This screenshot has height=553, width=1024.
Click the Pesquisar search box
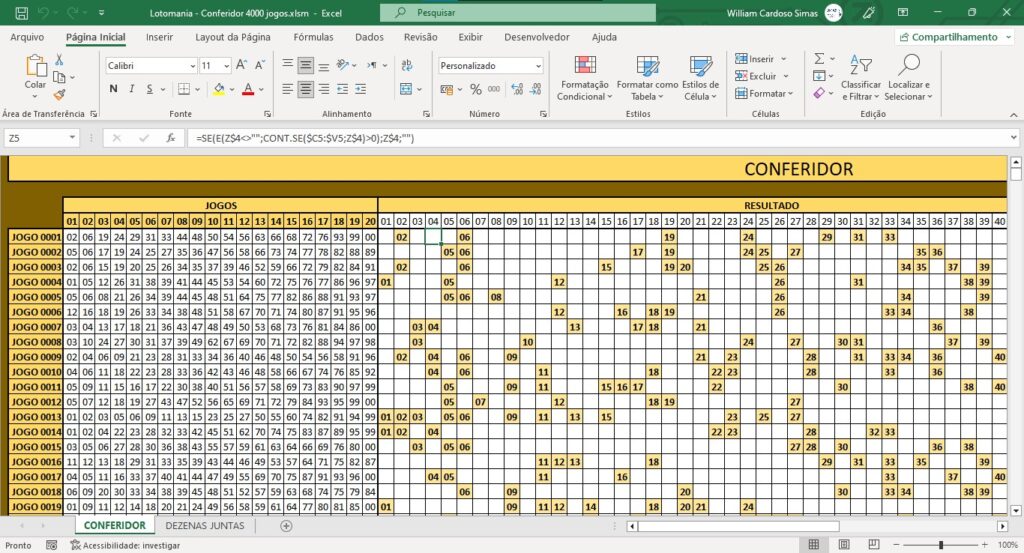[518, 12]
